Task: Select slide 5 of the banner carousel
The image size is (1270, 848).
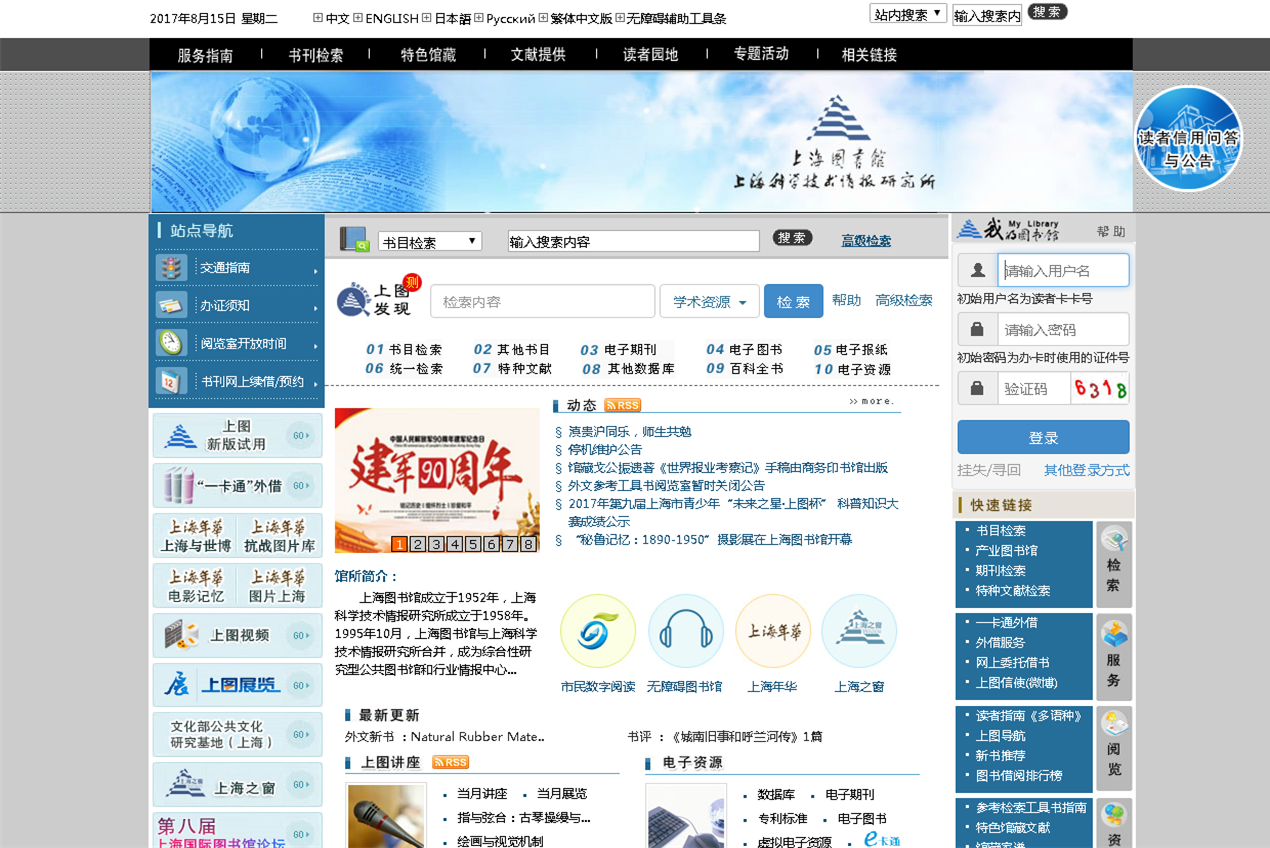Action: tap(473, 544)
